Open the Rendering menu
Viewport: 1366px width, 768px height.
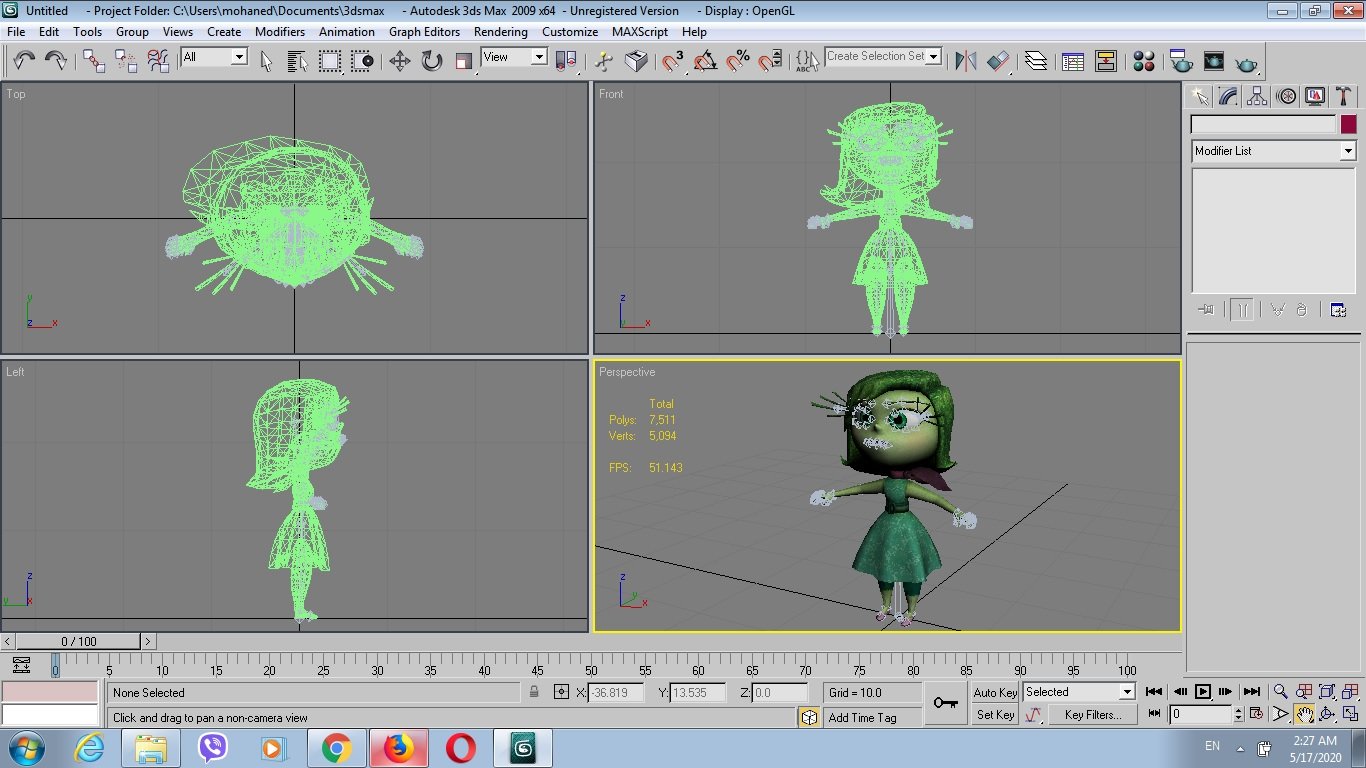(x=500, y=31)
